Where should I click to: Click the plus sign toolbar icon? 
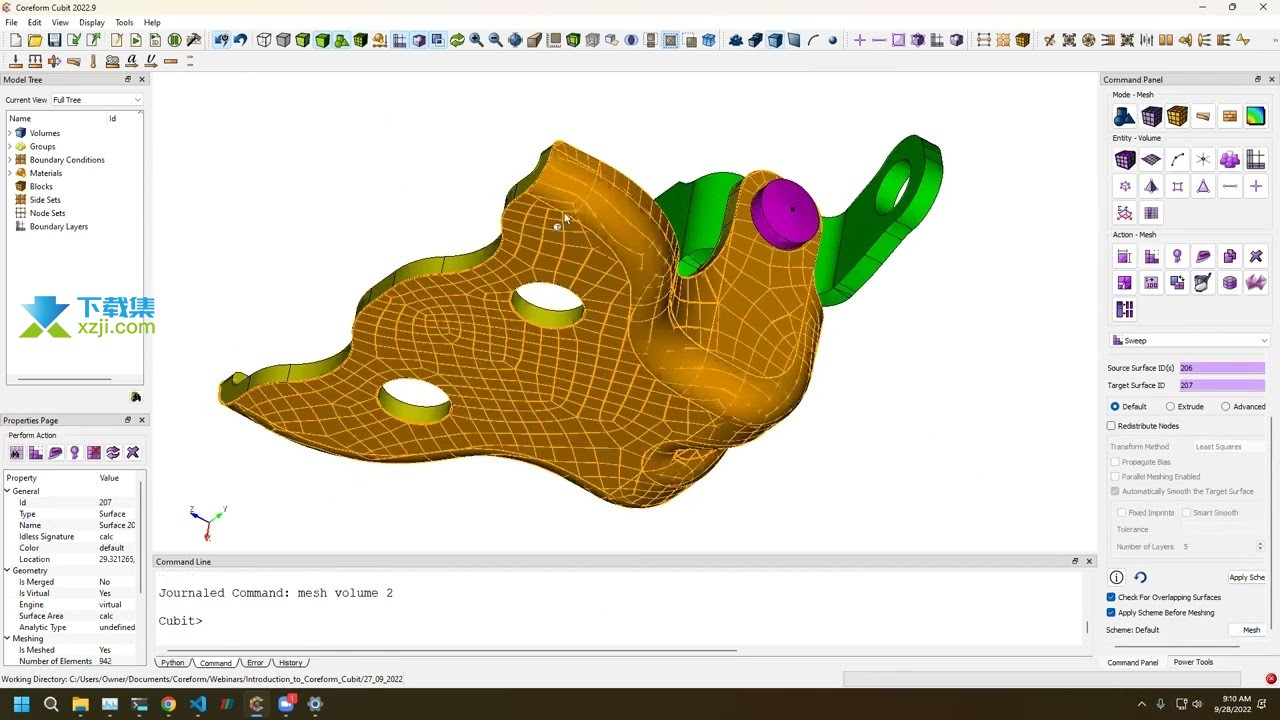tap(859, 40)
